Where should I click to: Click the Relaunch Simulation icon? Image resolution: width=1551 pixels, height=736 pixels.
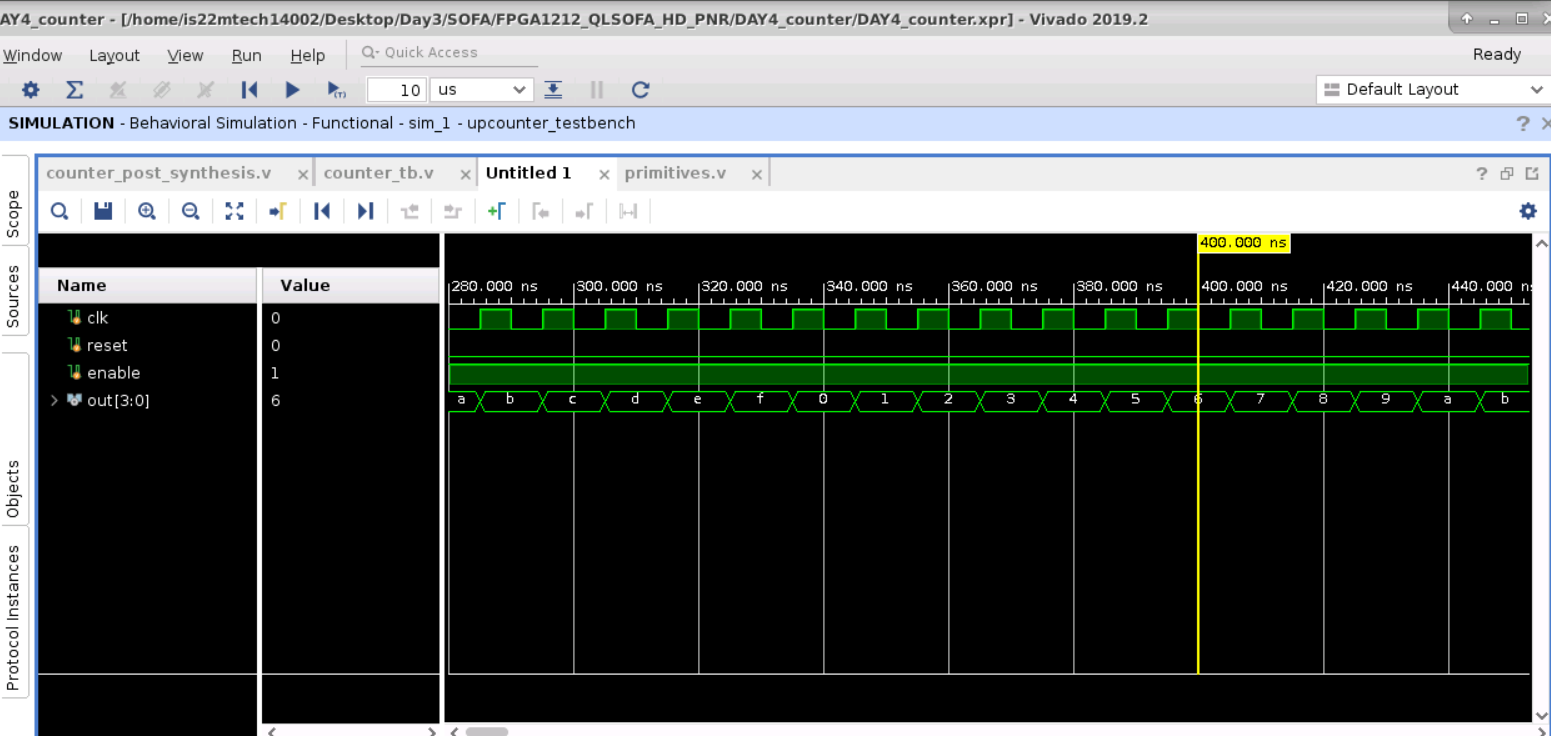coord(640,89)
